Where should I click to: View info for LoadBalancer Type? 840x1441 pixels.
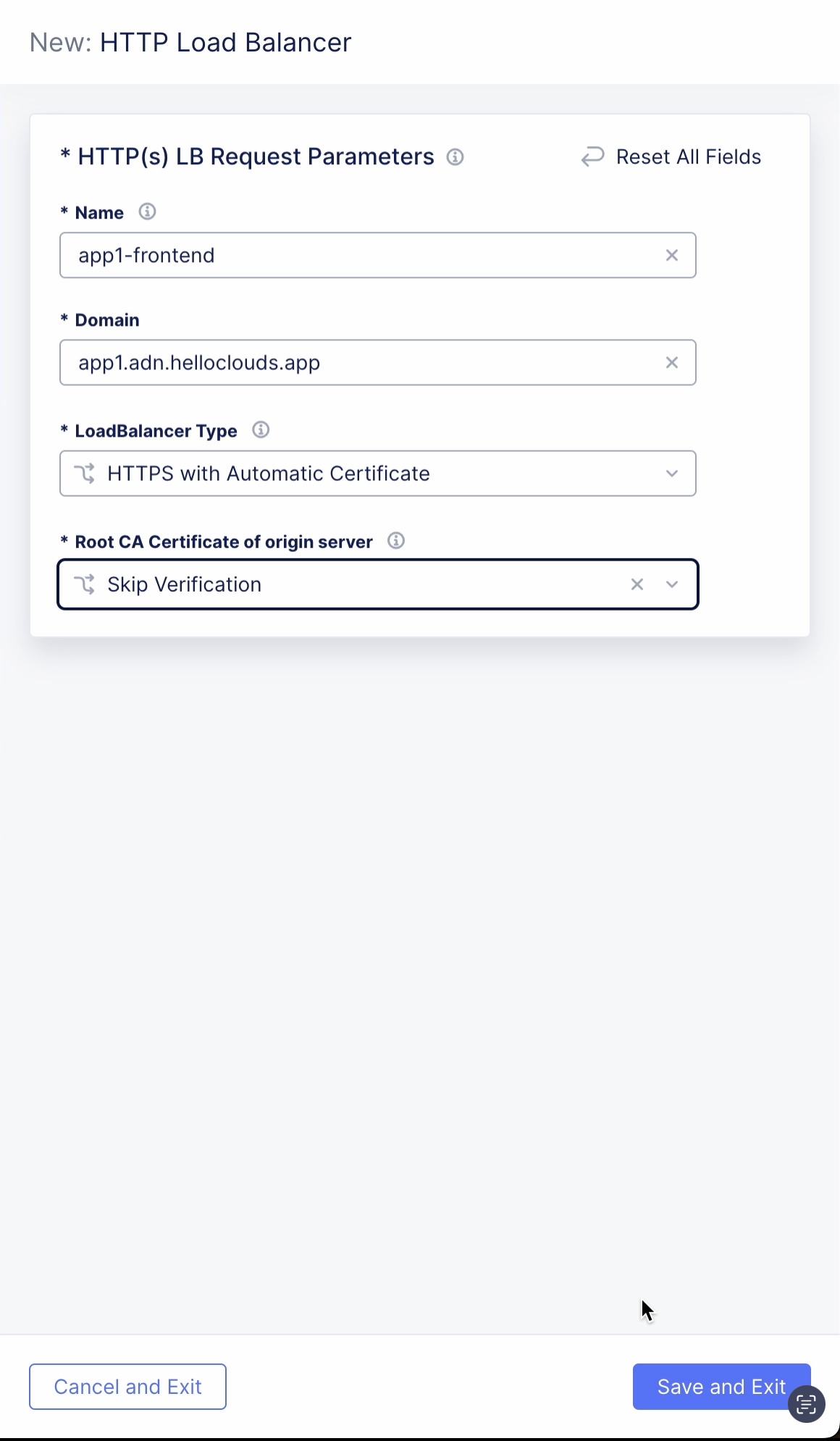pyautogui.click(x=261, y=430)
